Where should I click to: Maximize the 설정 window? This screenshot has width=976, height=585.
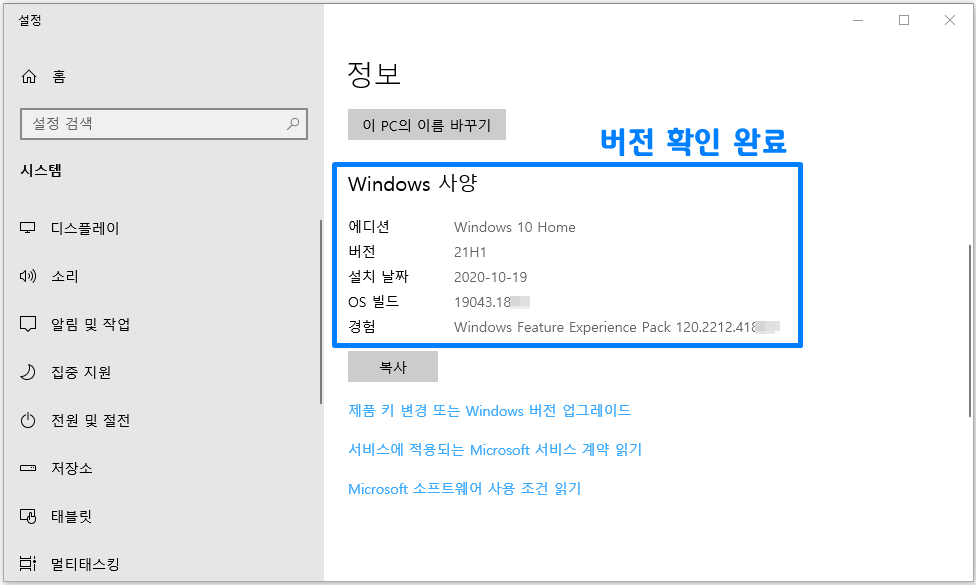[904, 21]
